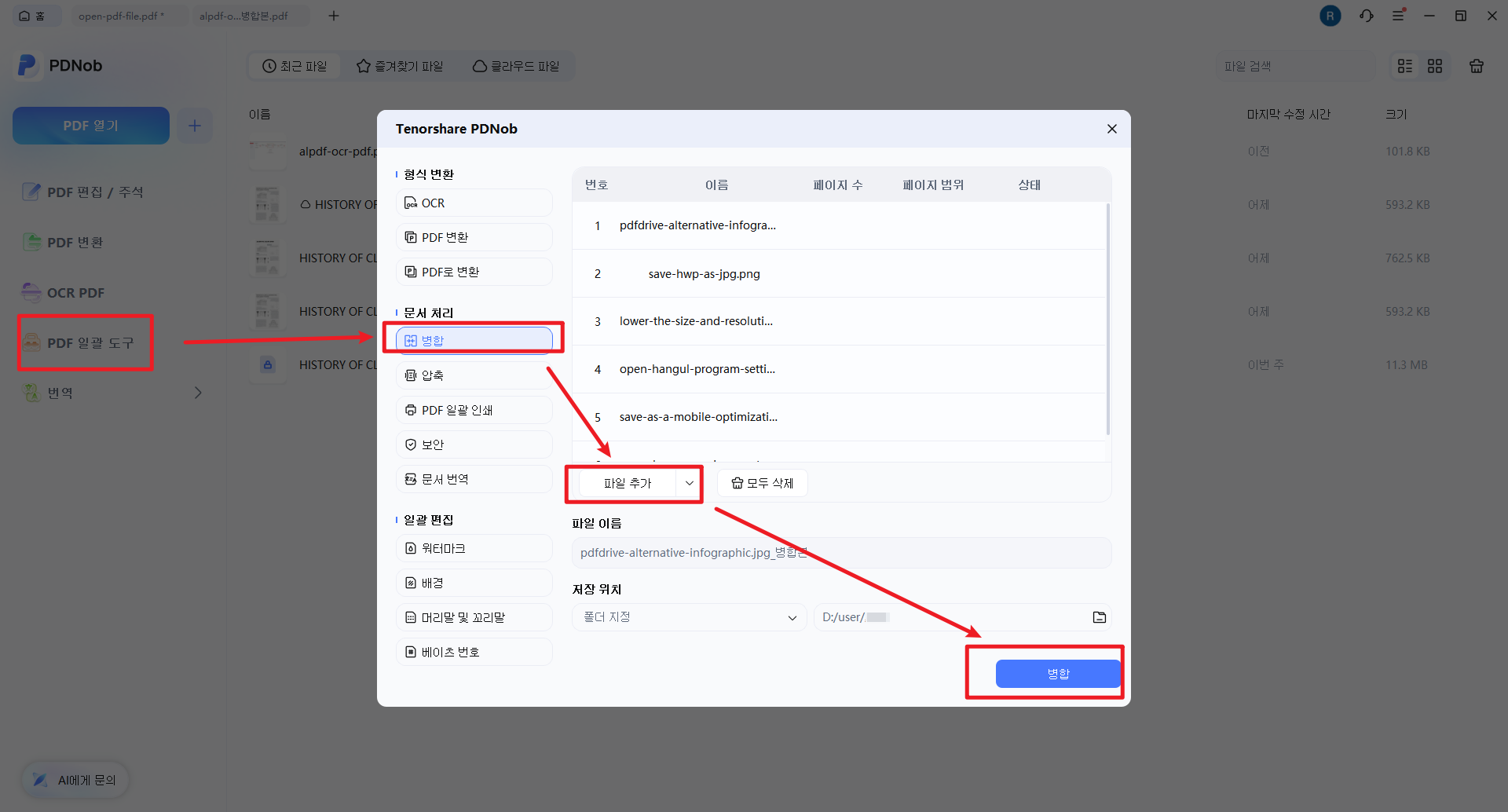Select the 워터마크 watermark tool
The image size is (1508, 812).
coord(474,548)
